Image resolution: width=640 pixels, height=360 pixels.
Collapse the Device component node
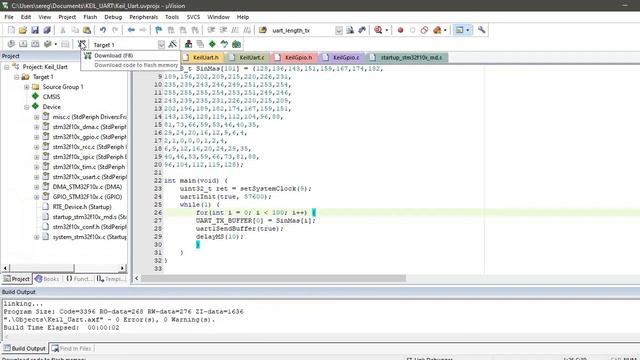(x=27, y=107)
